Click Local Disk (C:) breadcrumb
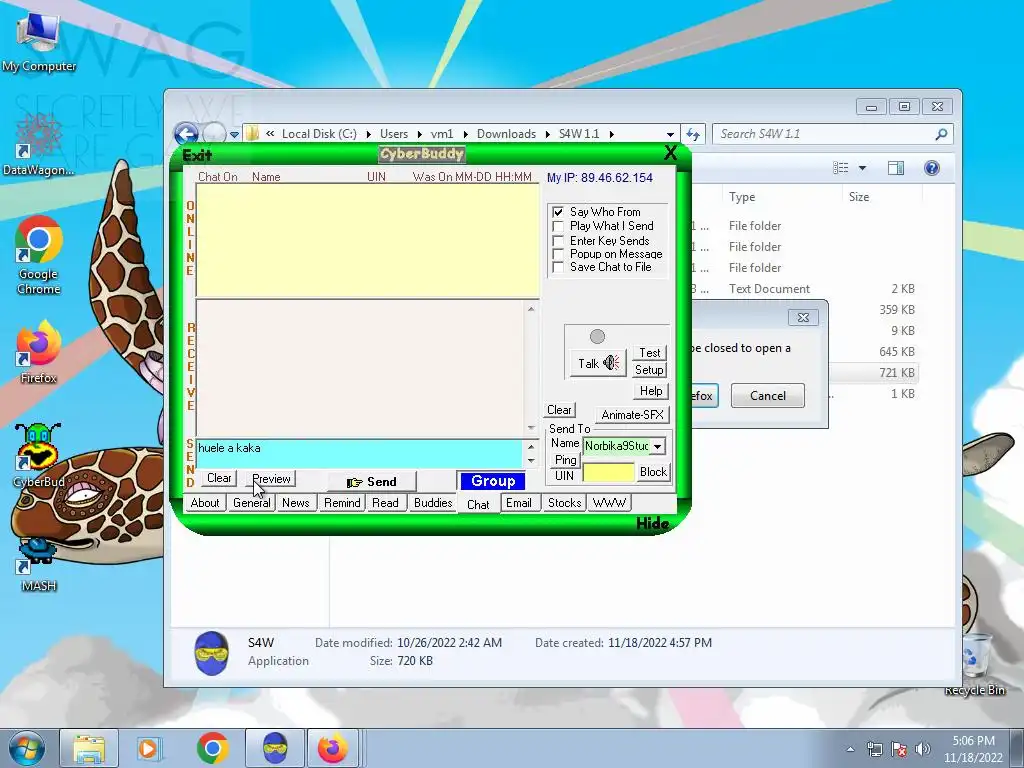This screenshot has height=768, width=1024. point(319,134)
